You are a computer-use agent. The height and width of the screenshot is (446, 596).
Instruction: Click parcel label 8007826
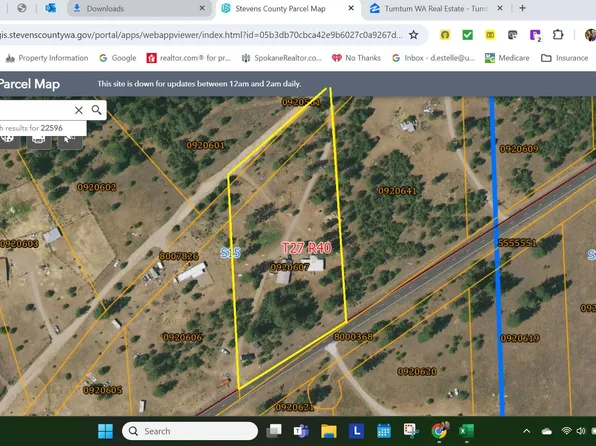pos(179,256)
